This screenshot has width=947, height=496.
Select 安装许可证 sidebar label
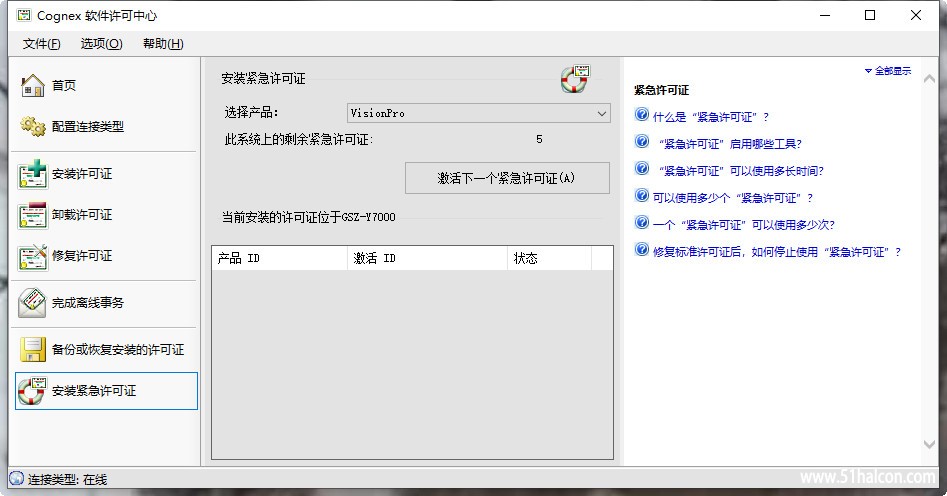point(82,174)
